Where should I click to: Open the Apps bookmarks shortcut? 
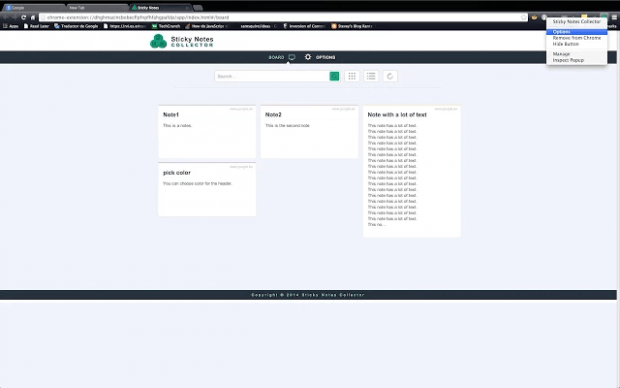pos(11,26)
